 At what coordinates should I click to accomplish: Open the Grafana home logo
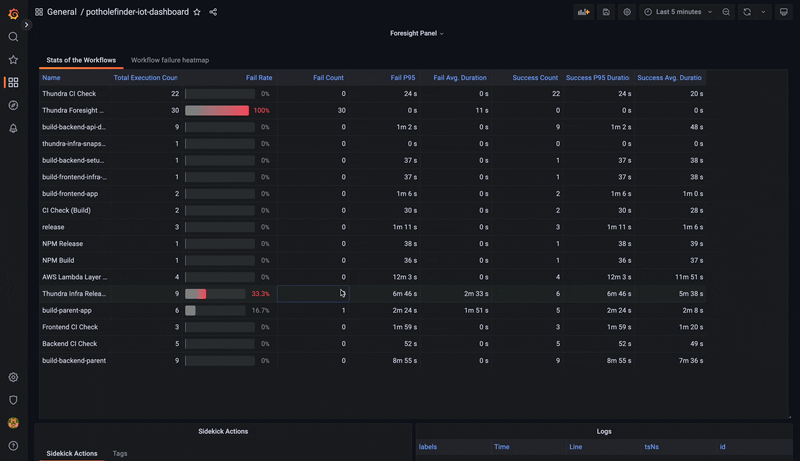point(14,14)
